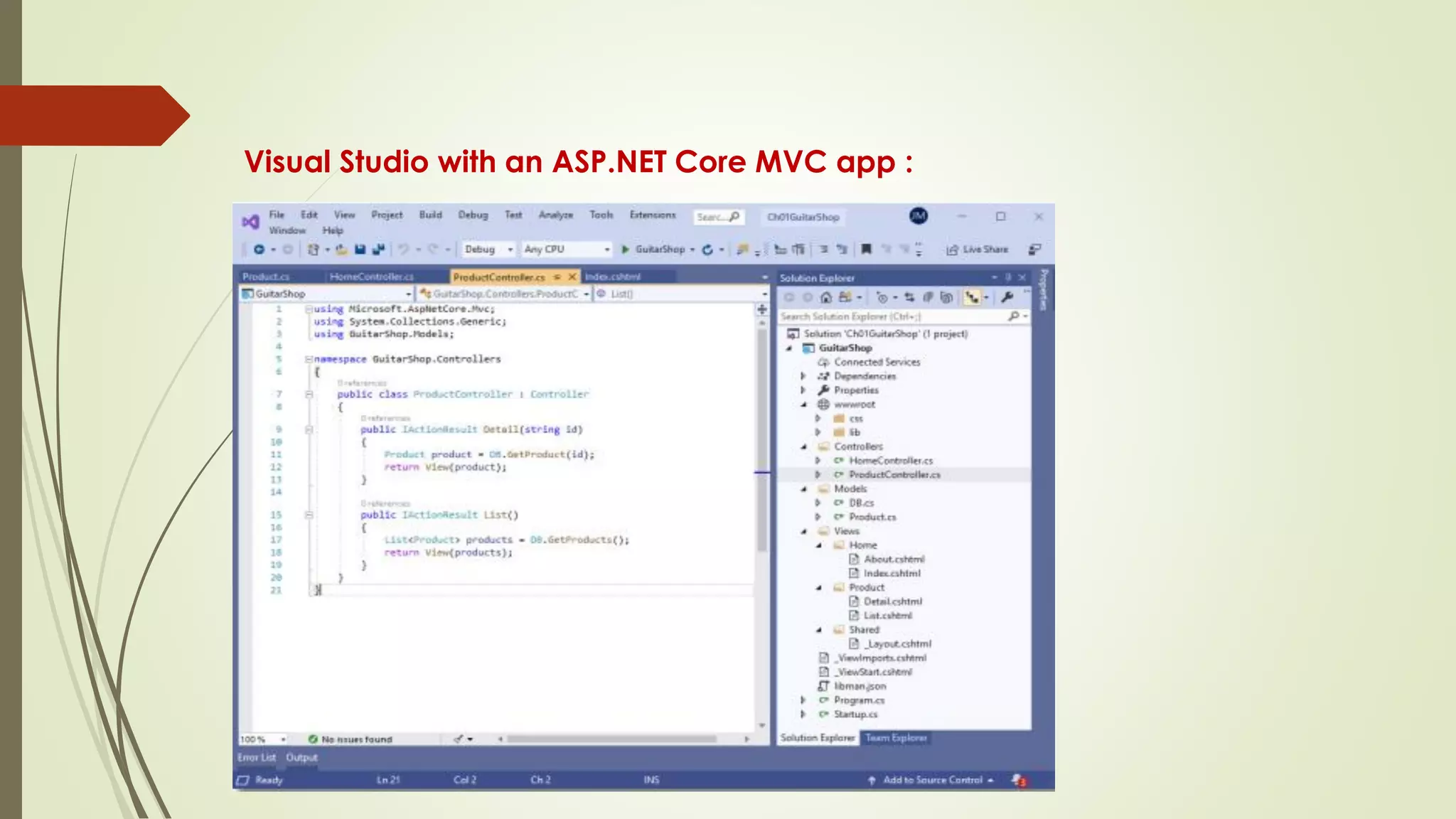Click Solution Explorer Properties wrench icon
The height and width of the screenshot is (819, 1456).
coord(1007,297)
